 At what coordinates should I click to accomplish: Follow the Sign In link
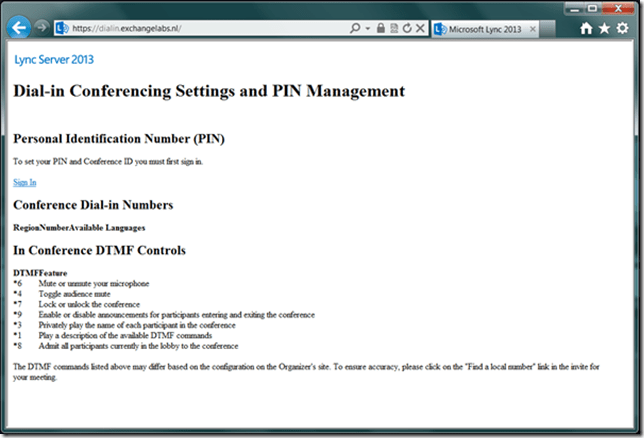click(x=25, y=182)
